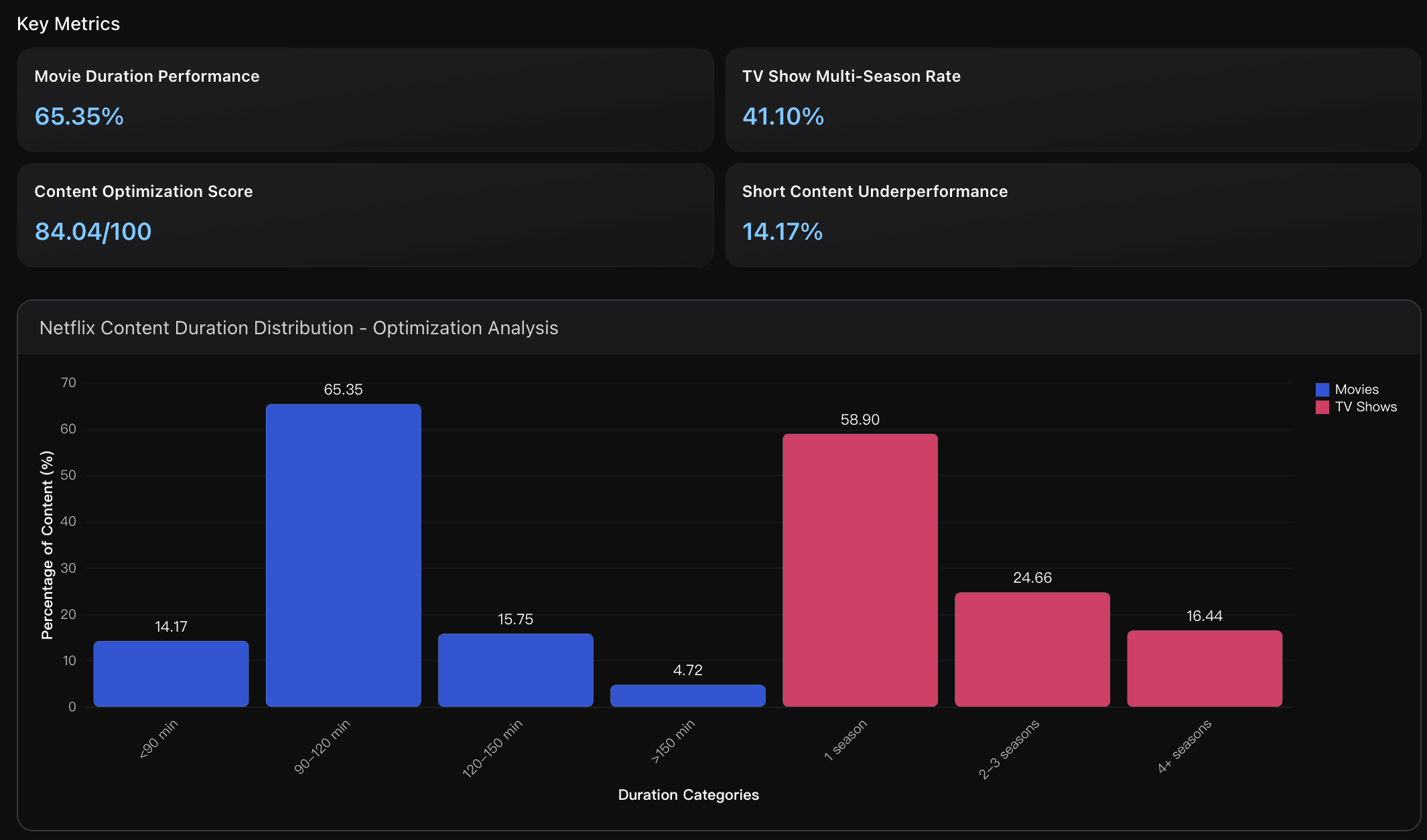Open the TV Show Multi-Season Rate card
Screen dimensions: 1427x840
point(1073,100)
